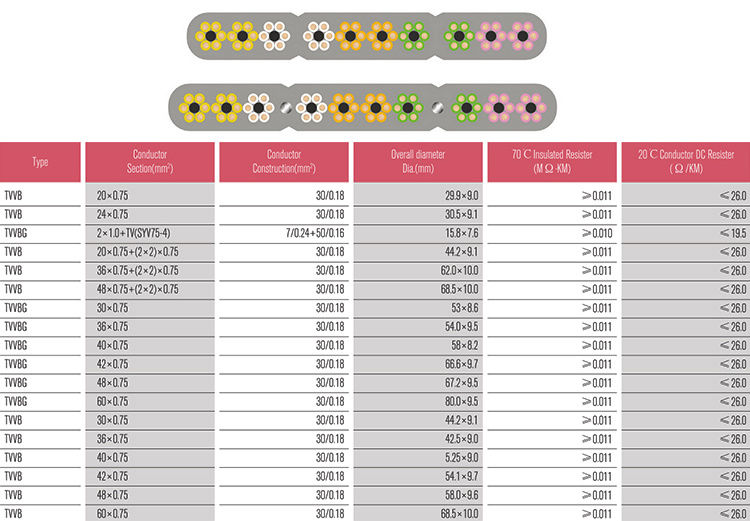Click the 20°C Conductor DC Resister header
The image size is (750, 521).
pos(685,162)
